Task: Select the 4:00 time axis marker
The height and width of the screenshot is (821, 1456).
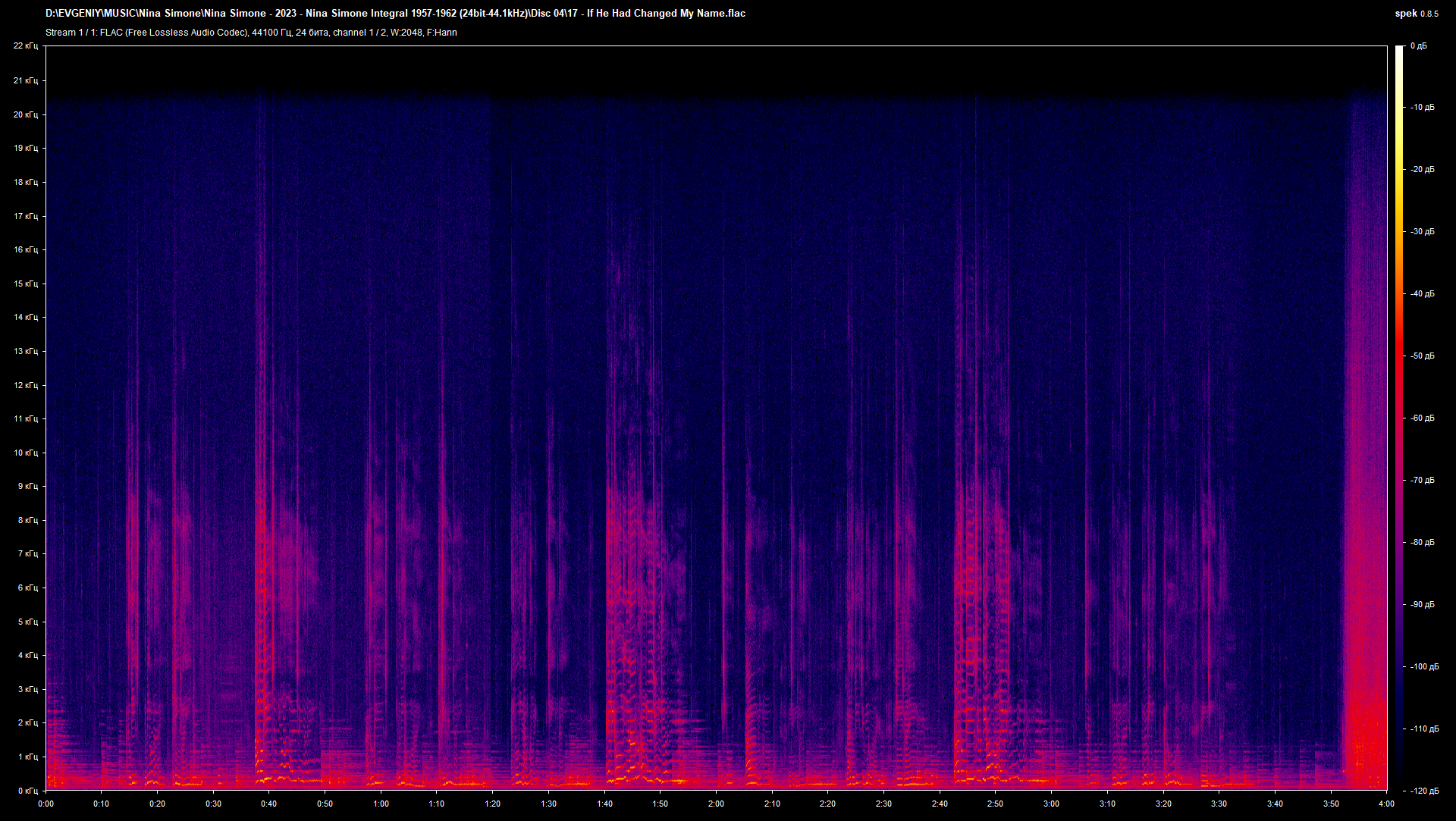Action: click(x=1386, y=804)
